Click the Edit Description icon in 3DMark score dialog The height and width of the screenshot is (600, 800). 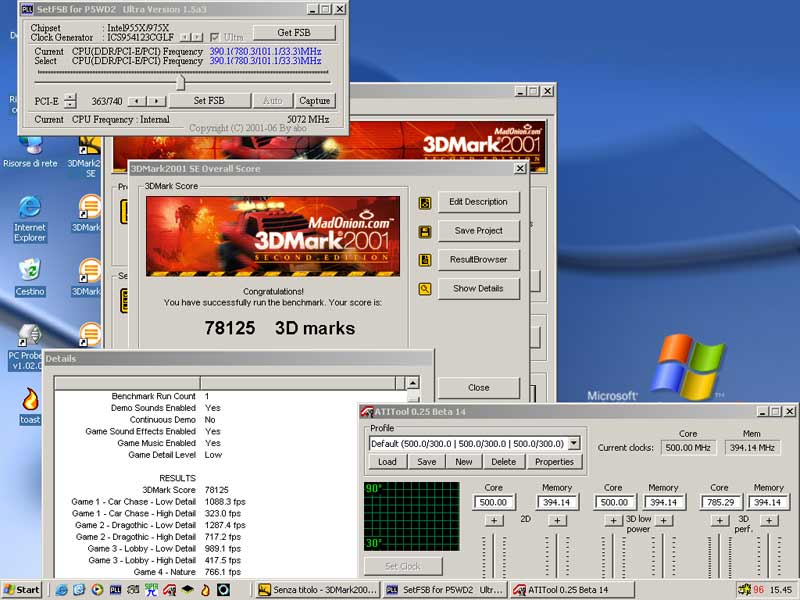point(424,203)
